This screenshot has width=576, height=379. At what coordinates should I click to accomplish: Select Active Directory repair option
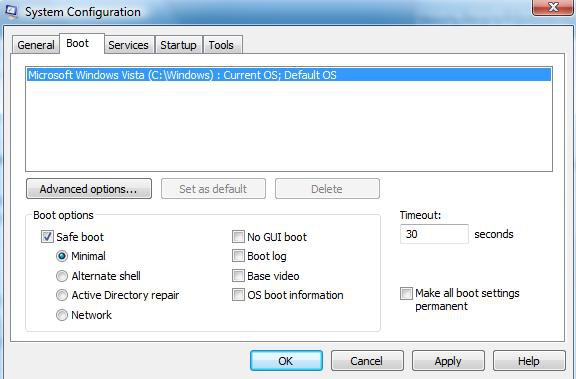[x=62, y=295]
